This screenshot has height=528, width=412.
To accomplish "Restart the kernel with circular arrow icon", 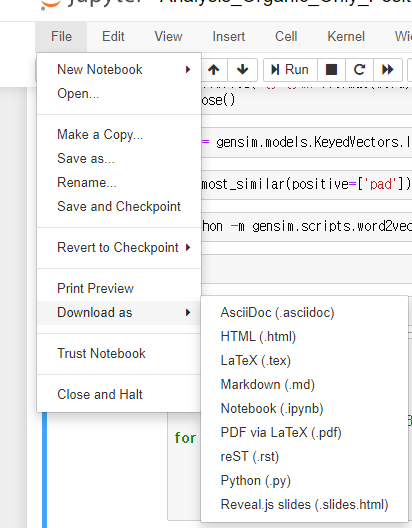I will tap(359, 70).
